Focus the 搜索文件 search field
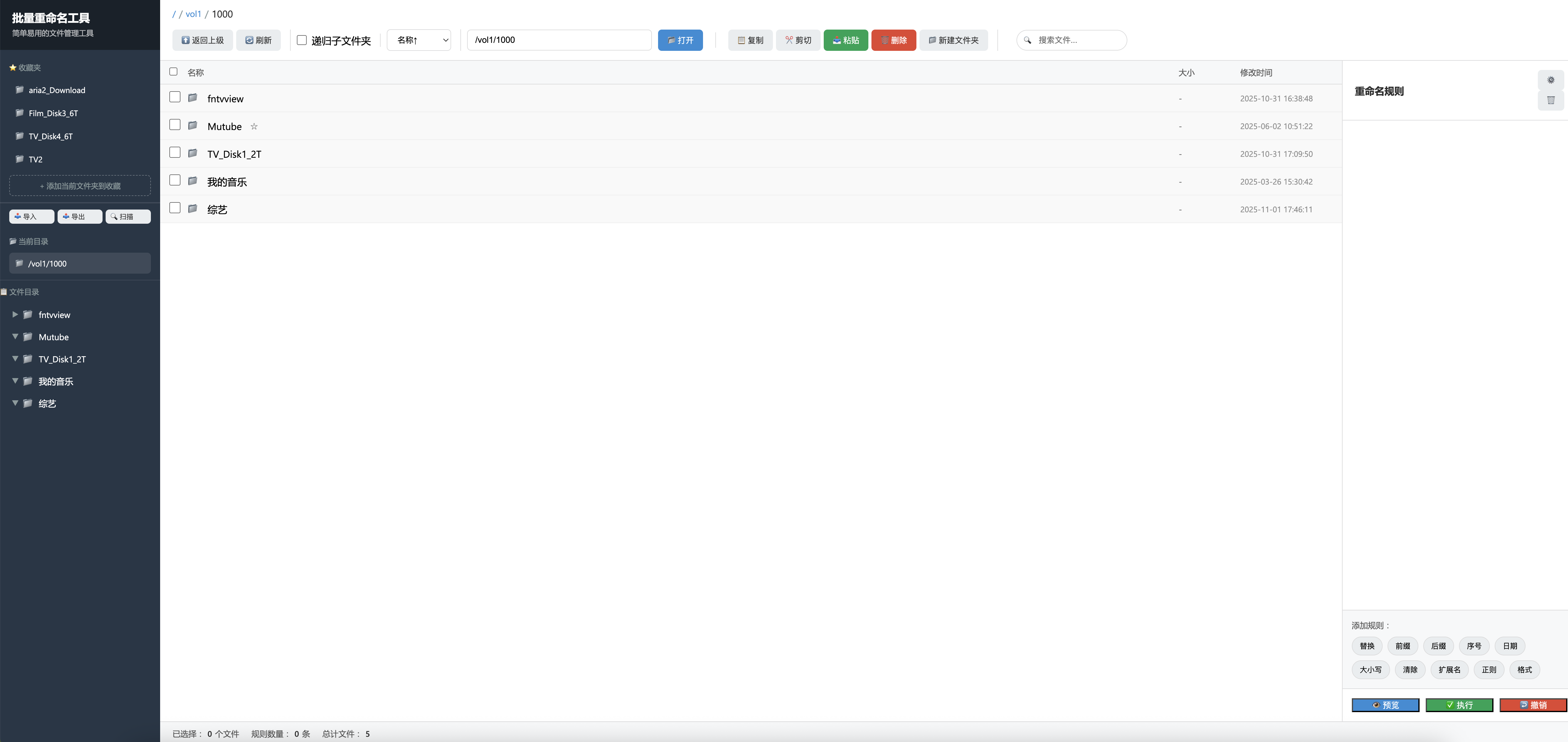Image resolution: width=1568 pixels, height=742 pixels. click(1076, 40)
